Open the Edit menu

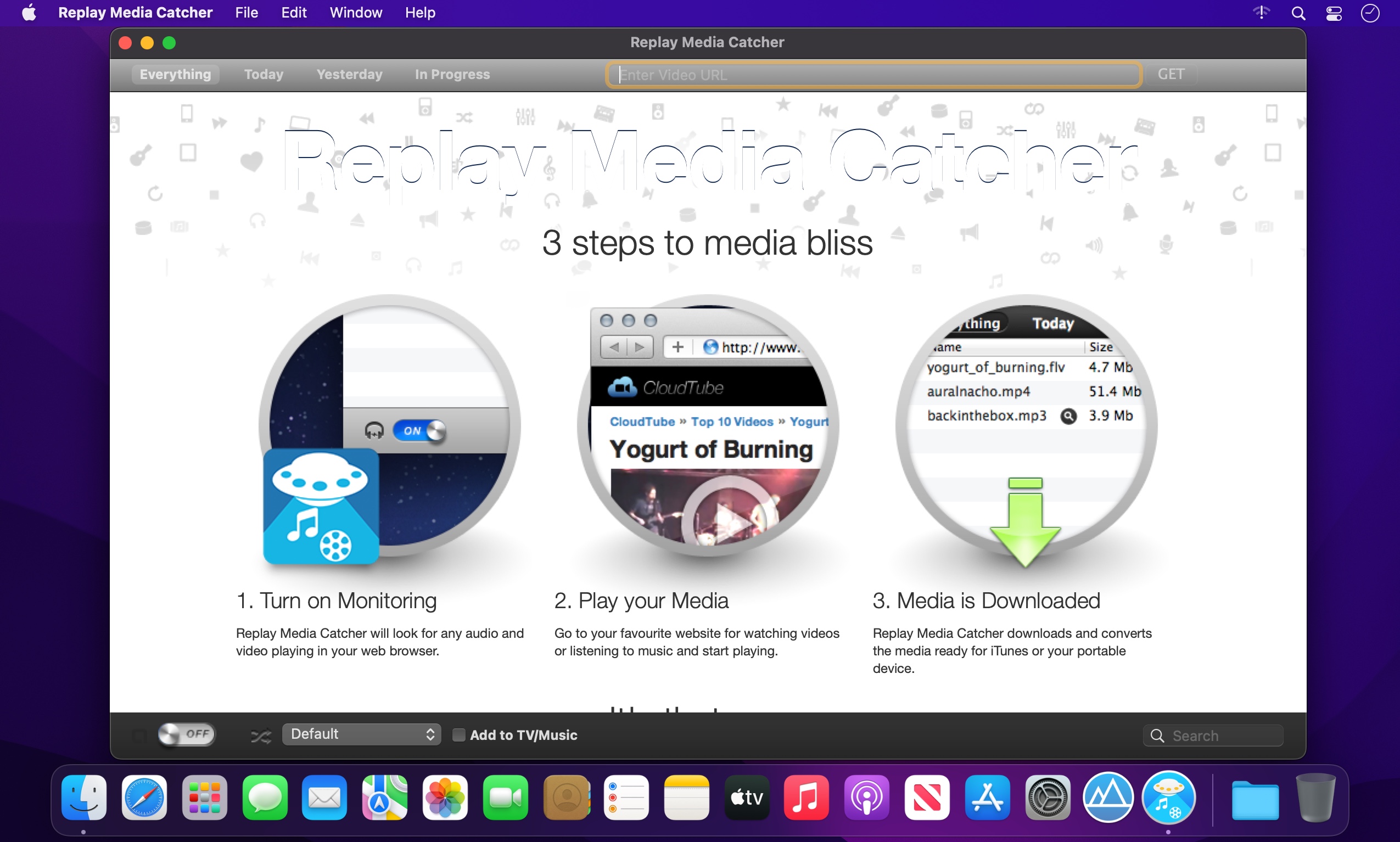pos(293,13)
